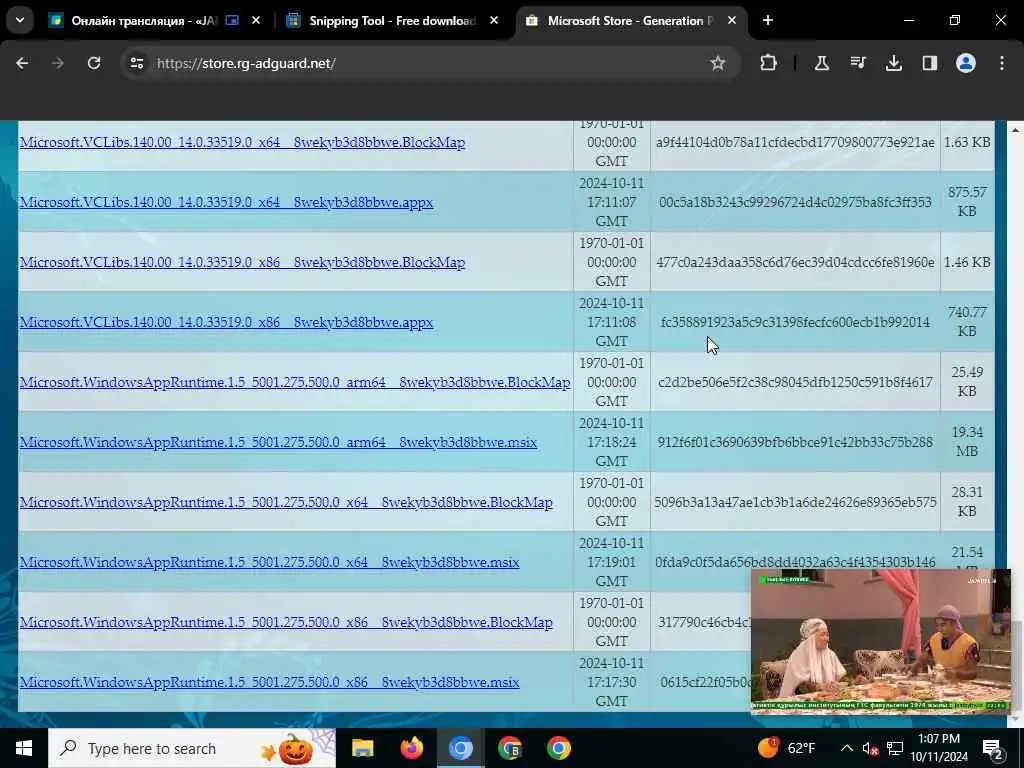The image size is (1024, 768).
Task: Open Google Chrome taskbar icon
Action: pyautogui.click(x=559, y=748)
